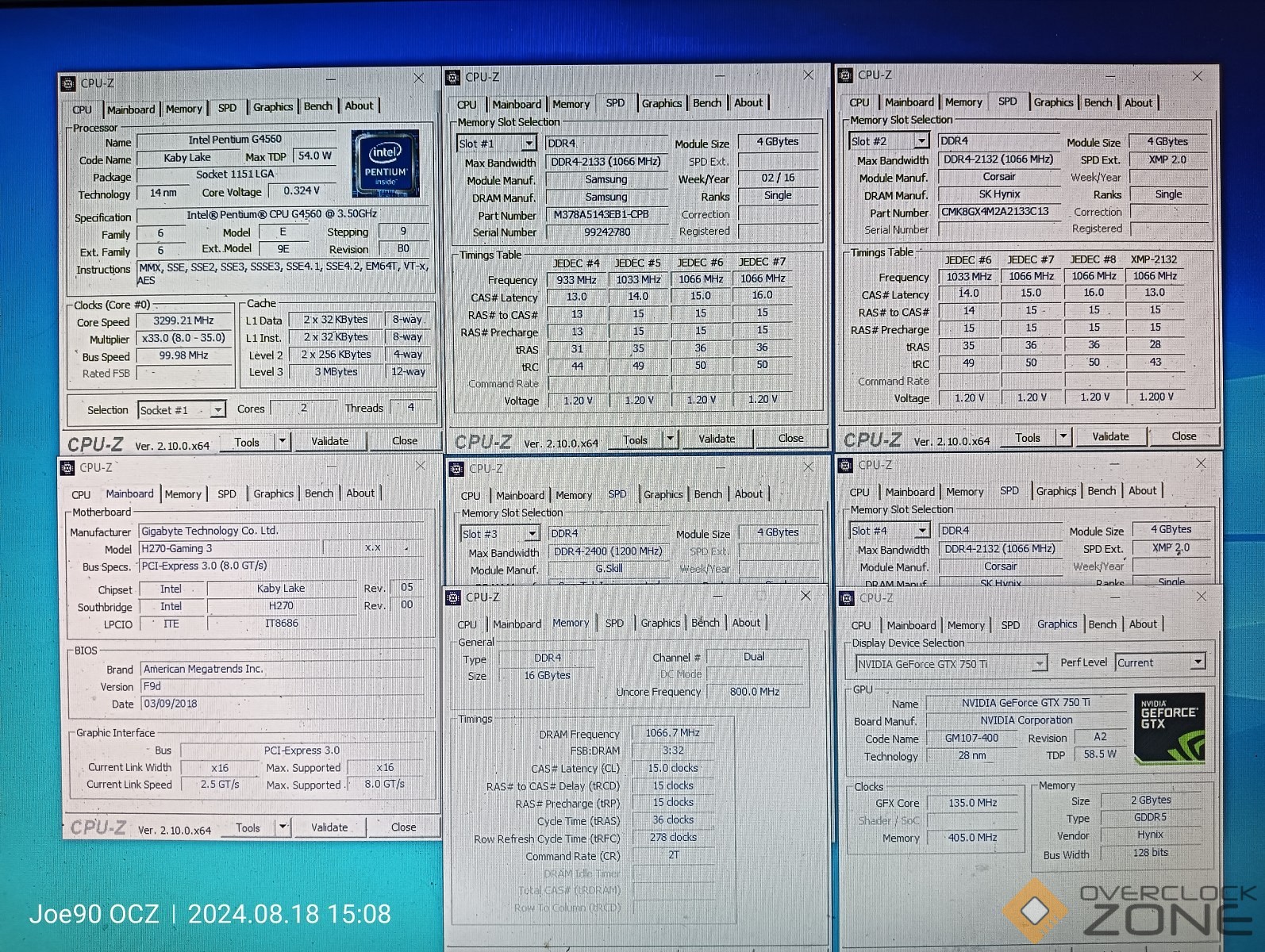Click the title bar icon of the Slot #4 SPD window
Screen dimensions: 1265x952
tap(846, 466)
